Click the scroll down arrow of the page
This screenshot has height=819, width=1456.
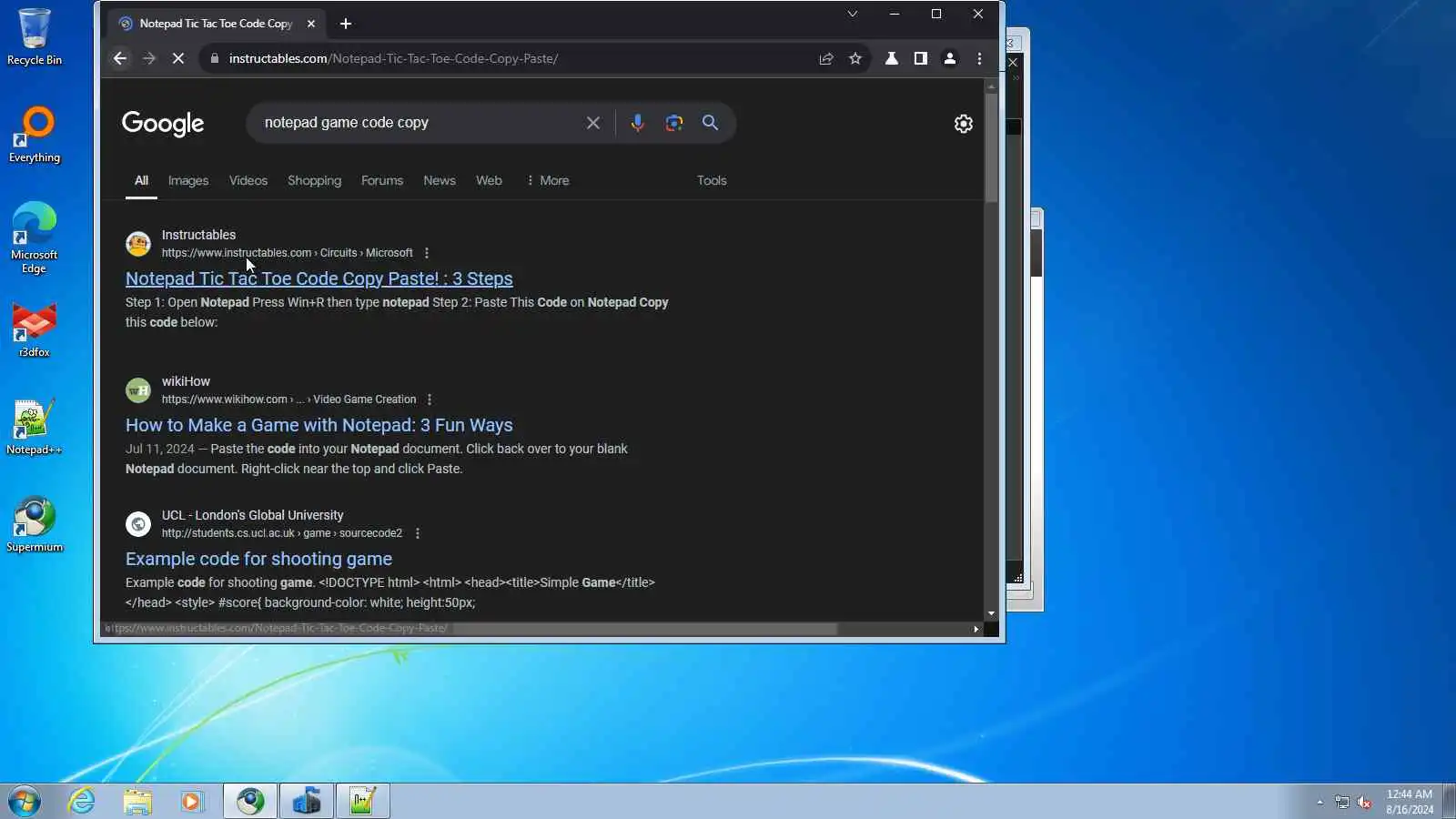click(x=991, y=614)
